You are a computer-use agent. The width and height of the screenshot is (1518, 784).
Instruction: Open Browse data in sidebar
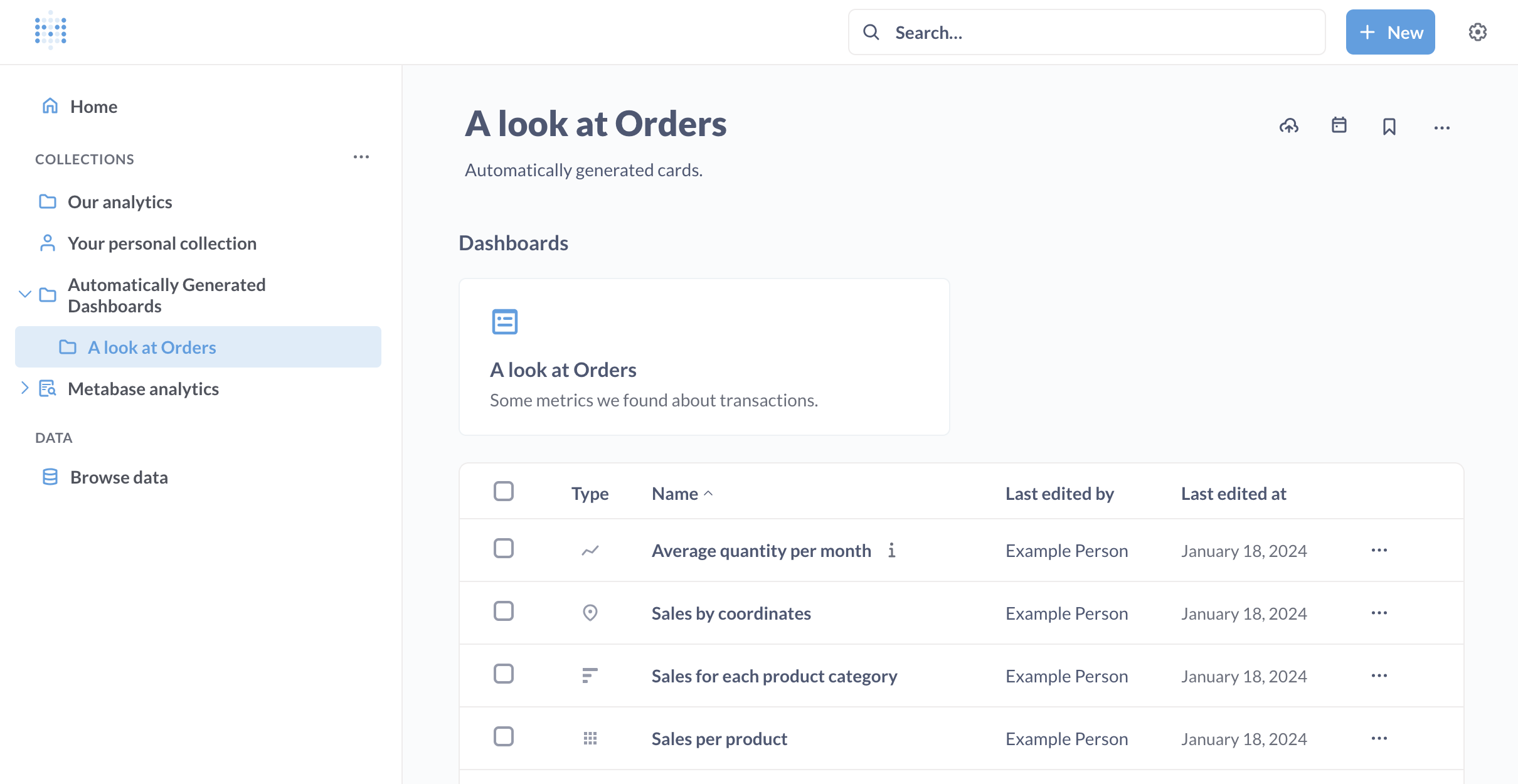pyautogui.click(x=119, y=477)
